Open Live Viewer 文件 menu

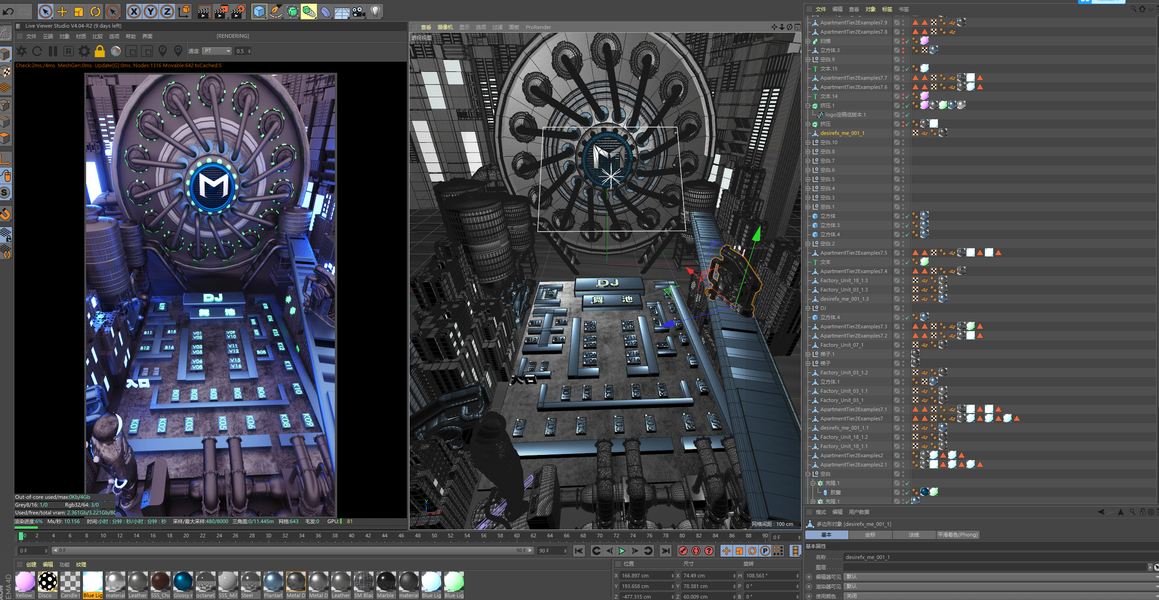pos(31,35)
